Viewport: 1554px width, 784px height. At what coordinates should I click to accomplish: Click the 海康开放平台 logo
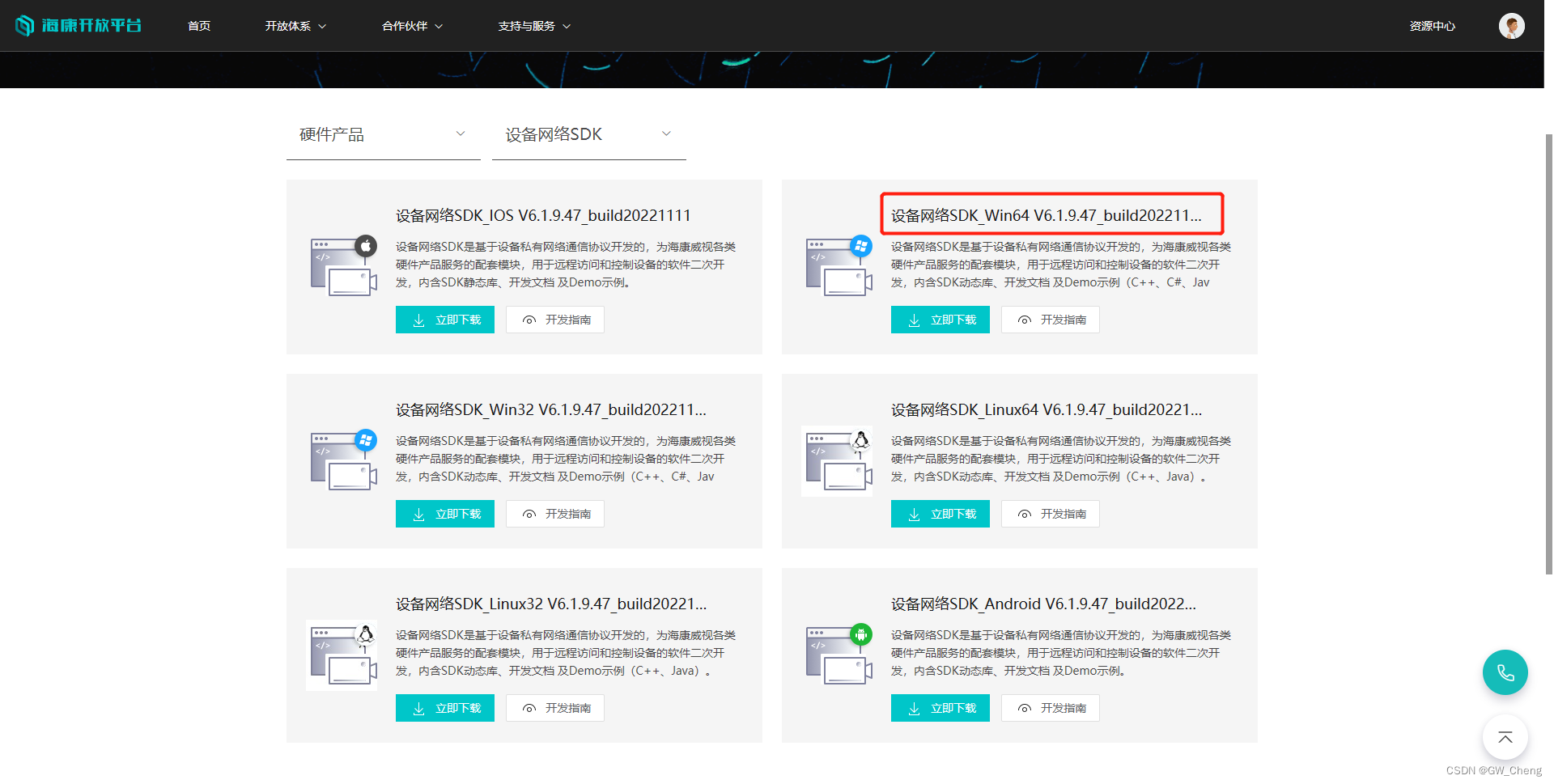click(79, 26)
